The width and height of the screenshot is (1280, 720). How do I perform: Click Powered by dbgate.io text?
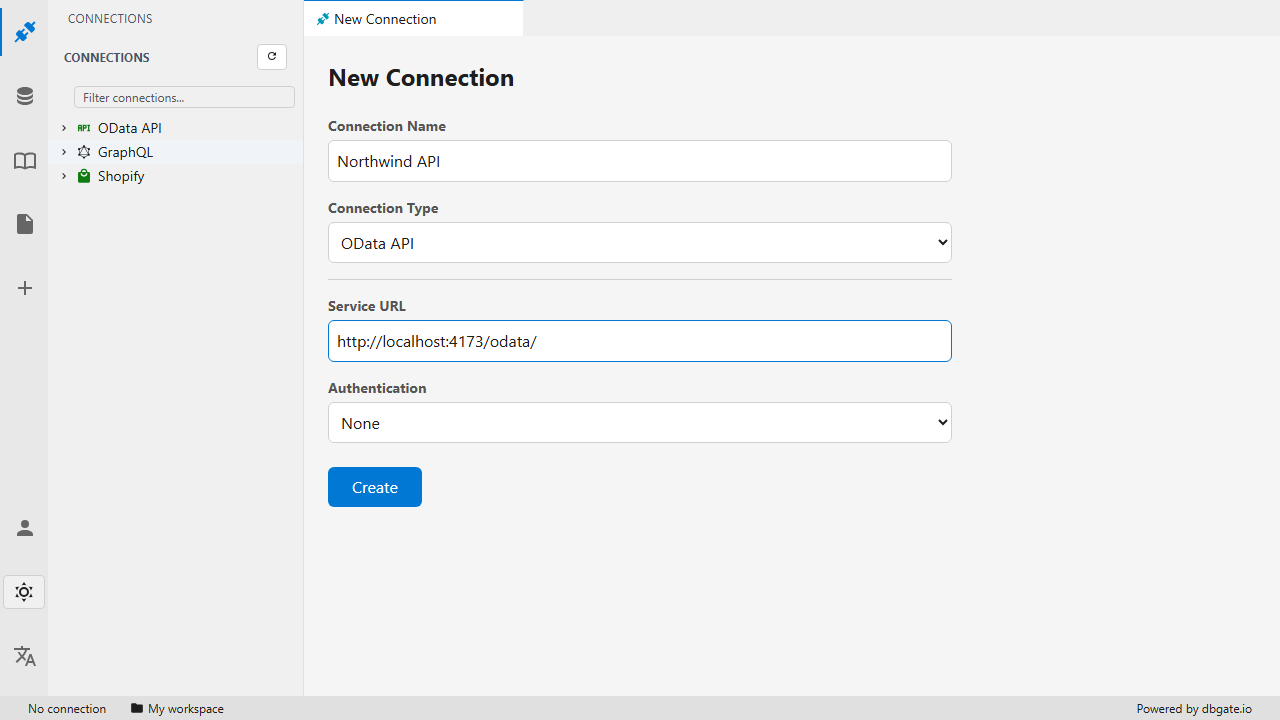click(x=1194, y=708)
